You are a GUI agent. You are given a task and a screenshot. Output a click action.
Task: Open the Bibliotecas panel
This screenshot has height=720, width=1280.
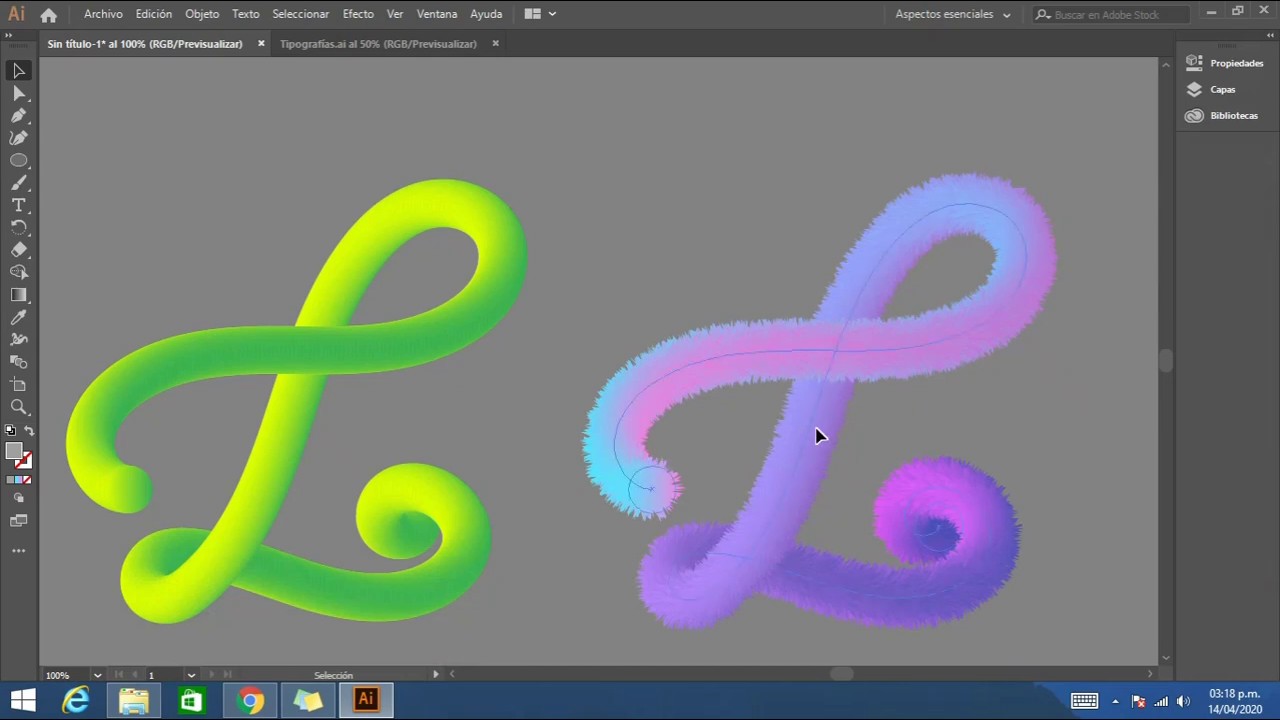1222,115
